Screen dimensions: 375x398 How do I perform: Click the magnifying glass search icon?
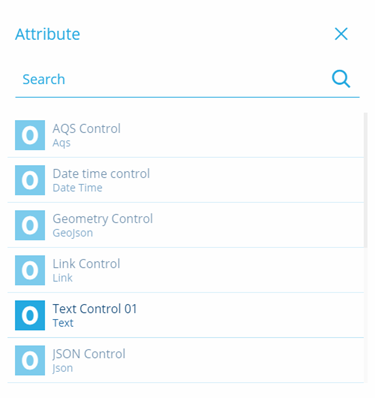pyautogui.click(x=341, y=79)
